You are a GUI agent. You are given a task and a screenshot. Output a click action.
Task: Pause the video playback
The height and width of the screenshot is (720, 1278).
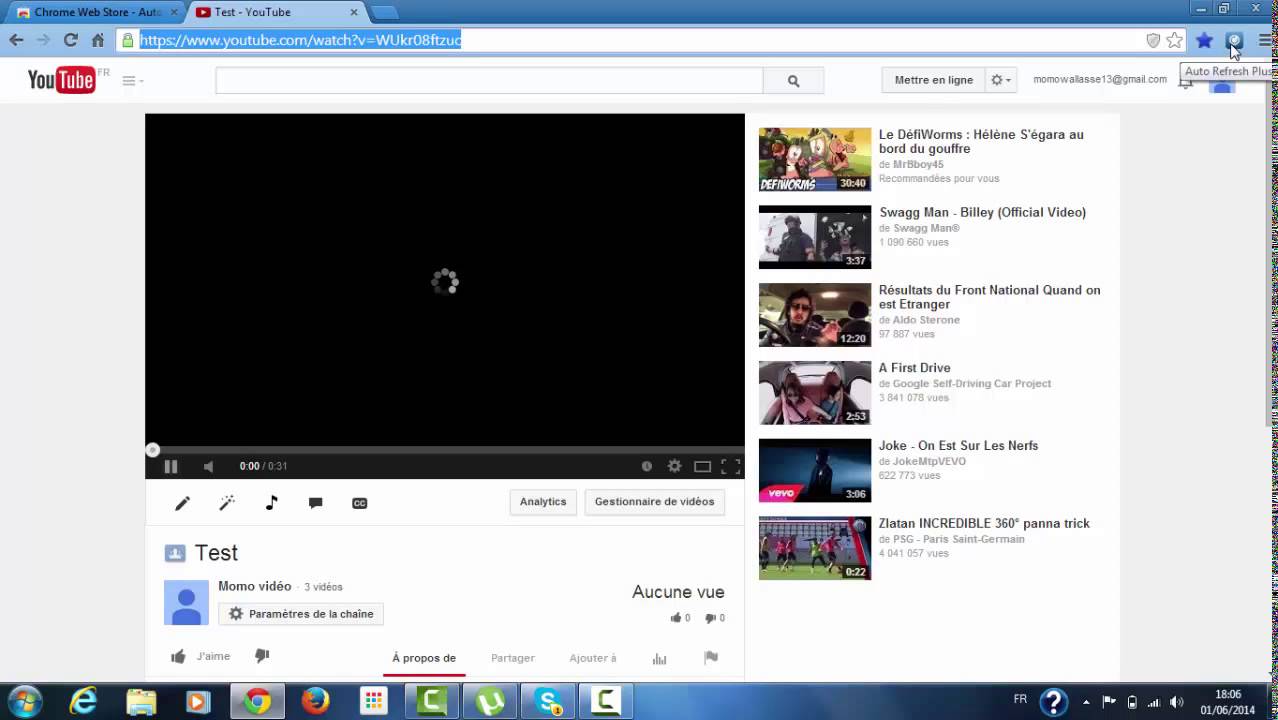(x=171, y=466)
